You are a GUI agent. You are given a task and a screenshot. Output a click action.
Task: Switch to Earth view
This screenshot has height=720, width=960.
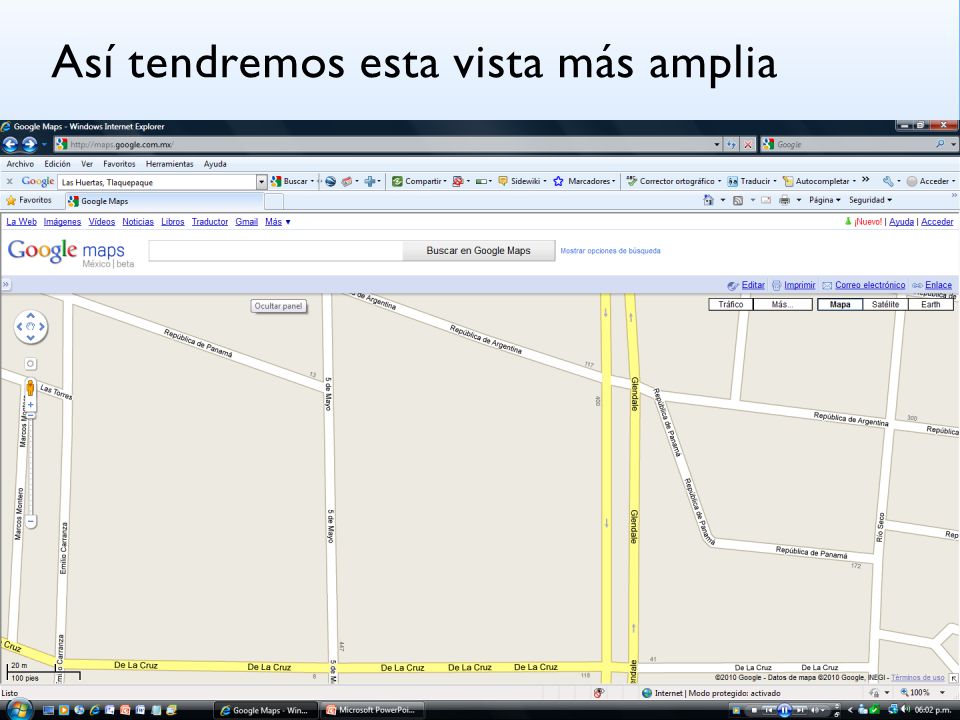point(931,304)
